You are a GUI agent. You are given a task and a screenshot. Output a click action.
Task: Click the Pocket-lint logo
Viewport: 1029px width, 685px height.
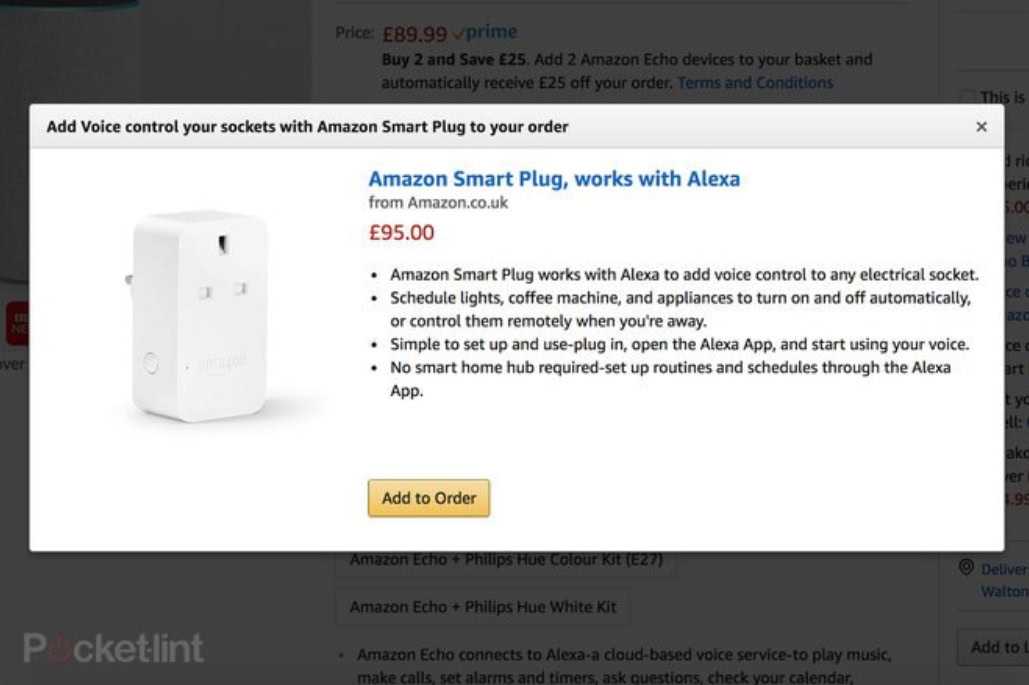(x=114, y=648)
